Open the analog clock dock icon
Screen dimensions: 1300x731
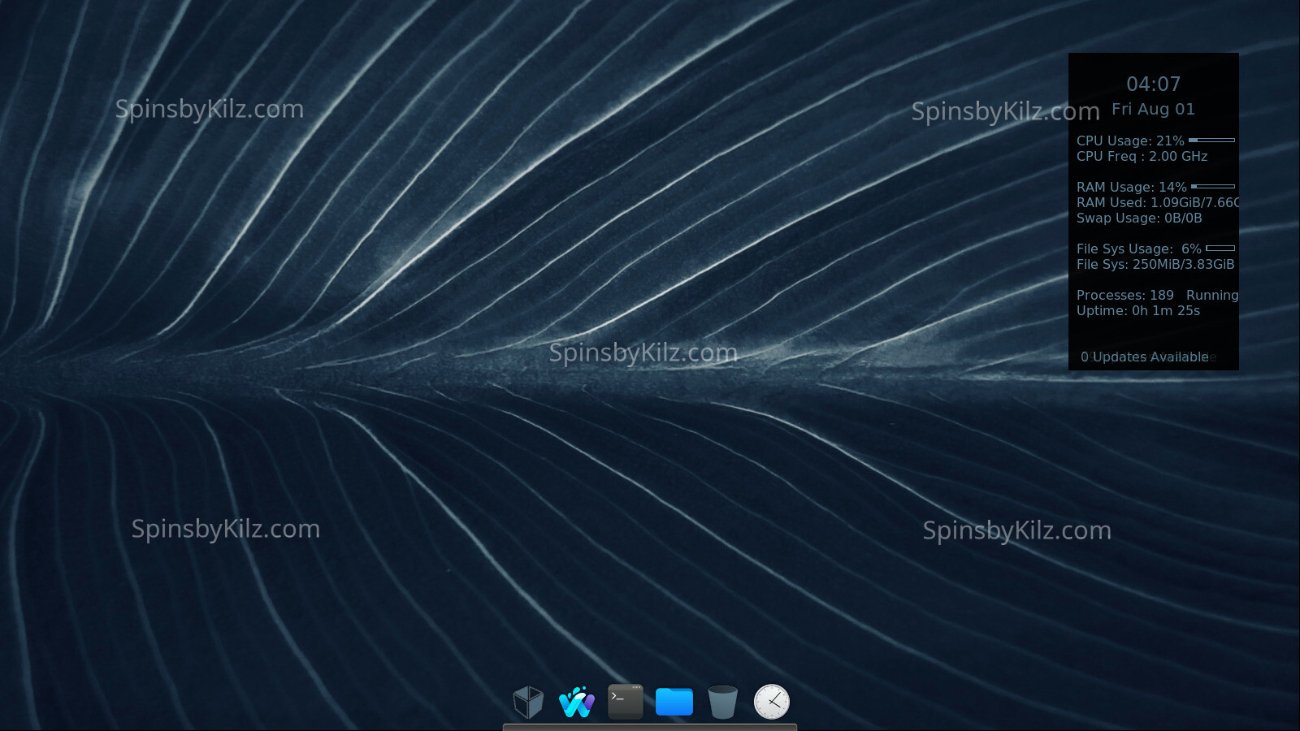tap(772, 702)
